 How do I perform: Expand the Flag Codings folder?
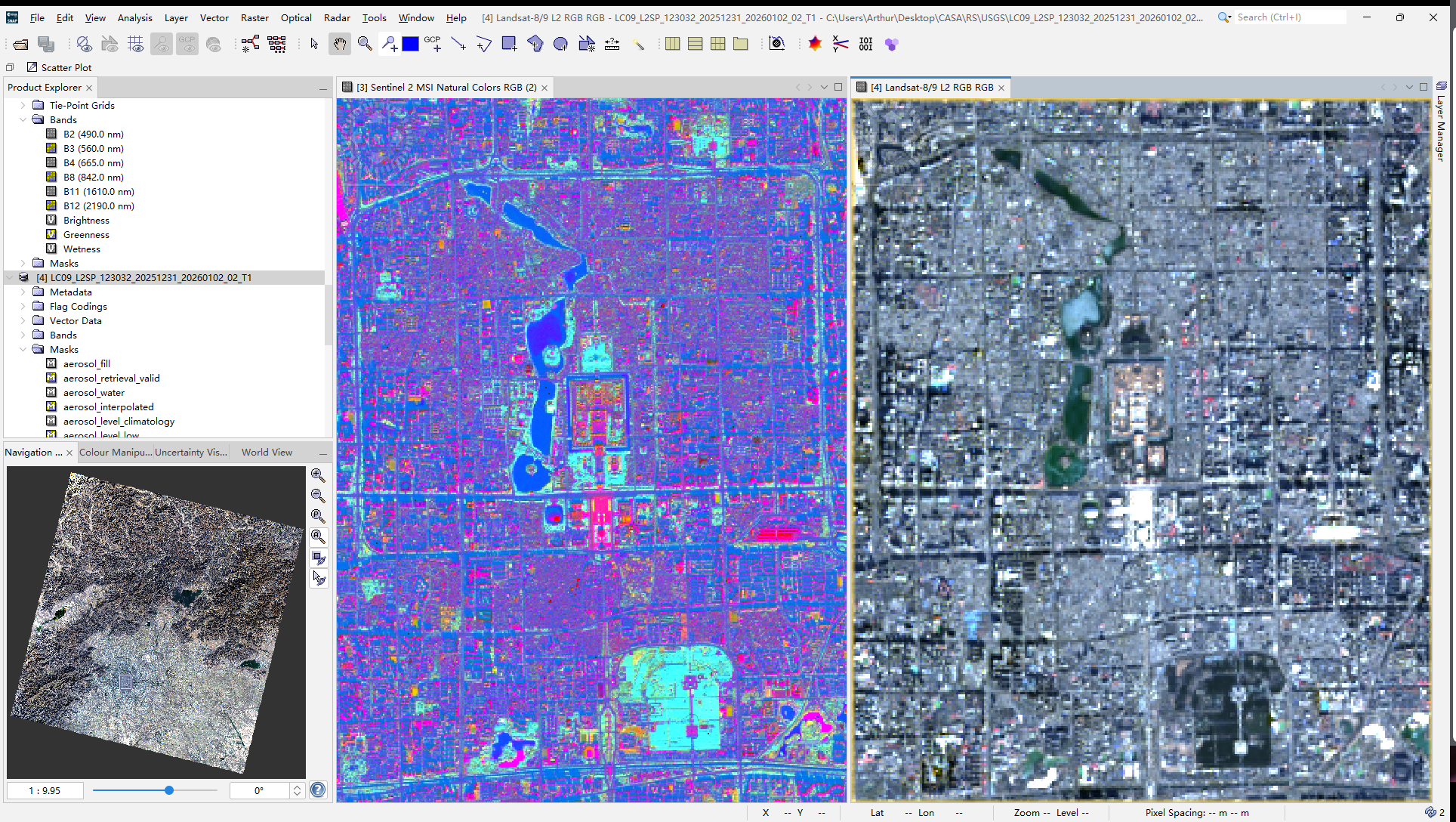click(x=23, y=307)
